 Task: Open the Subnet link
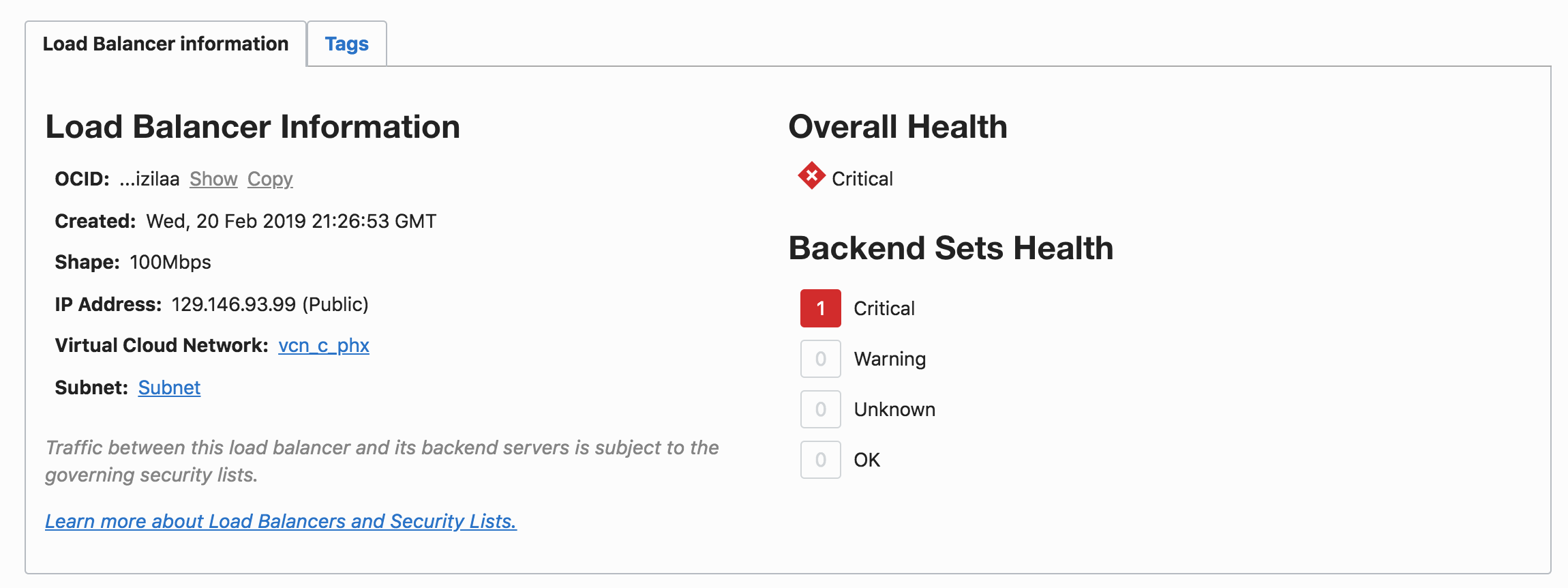pyautogui.click(x=169, y=387)
